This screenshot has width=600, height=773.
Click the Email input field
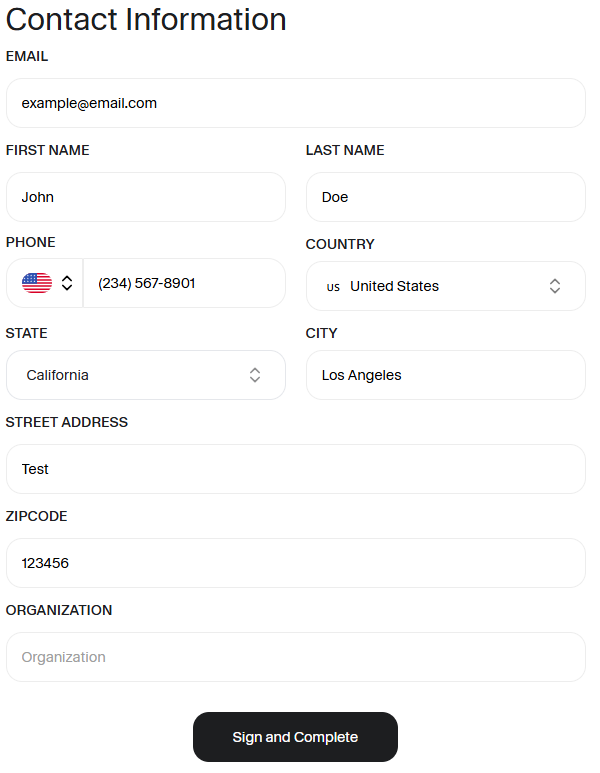tap(295, 103)
